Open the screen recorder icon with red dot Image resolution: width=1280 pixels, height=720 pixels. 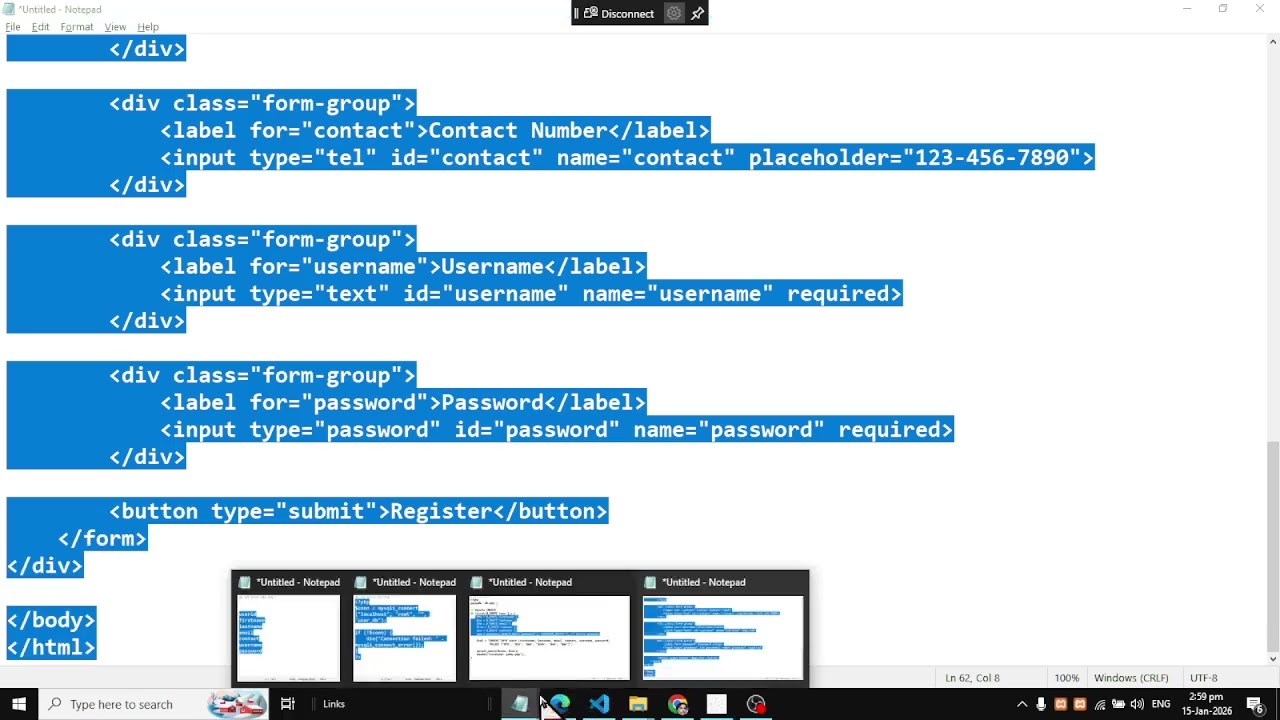[x=756, y=704]
